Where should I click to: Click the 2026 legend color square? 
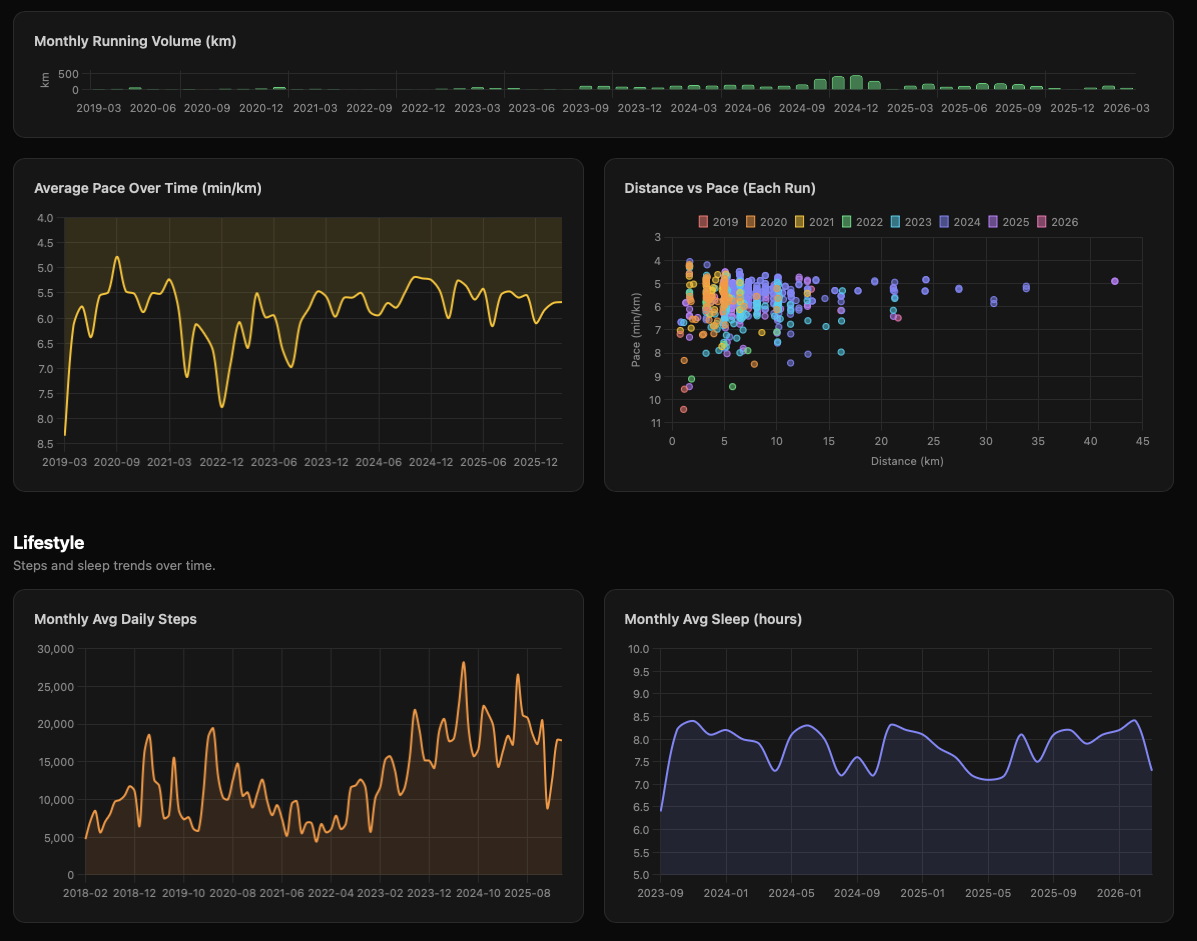(1040, 222)
